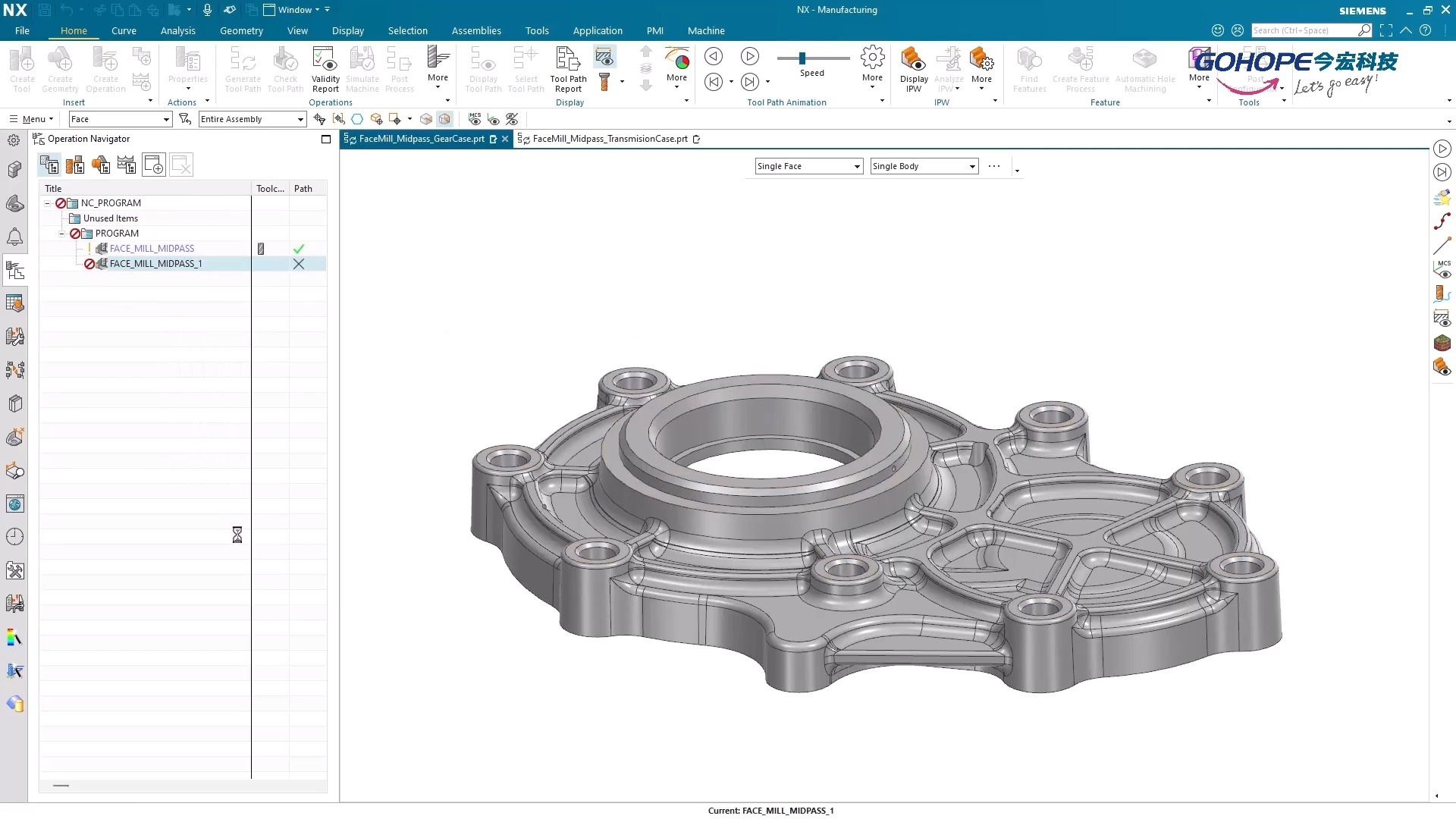Adjust the animation Speed slider

point(802,58)
